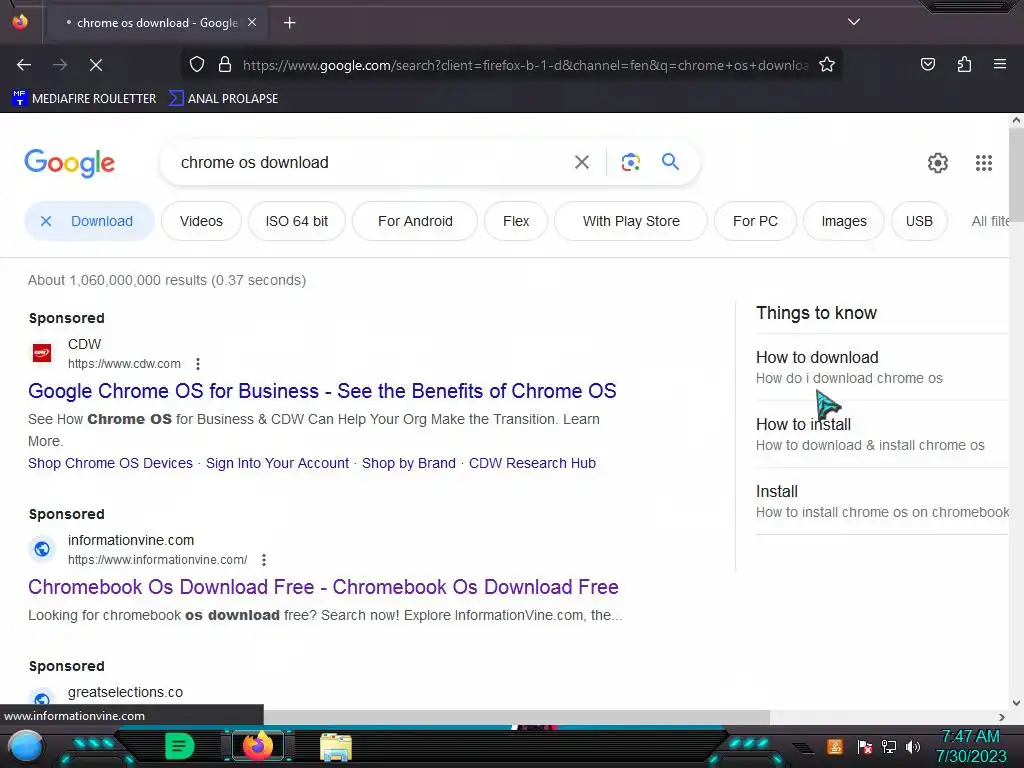Image resolution: width=1024 pixels, height=768 pixels.
Task: Open the taskbar clock and date
Action: pyautogui.click(x=971, y=746)
